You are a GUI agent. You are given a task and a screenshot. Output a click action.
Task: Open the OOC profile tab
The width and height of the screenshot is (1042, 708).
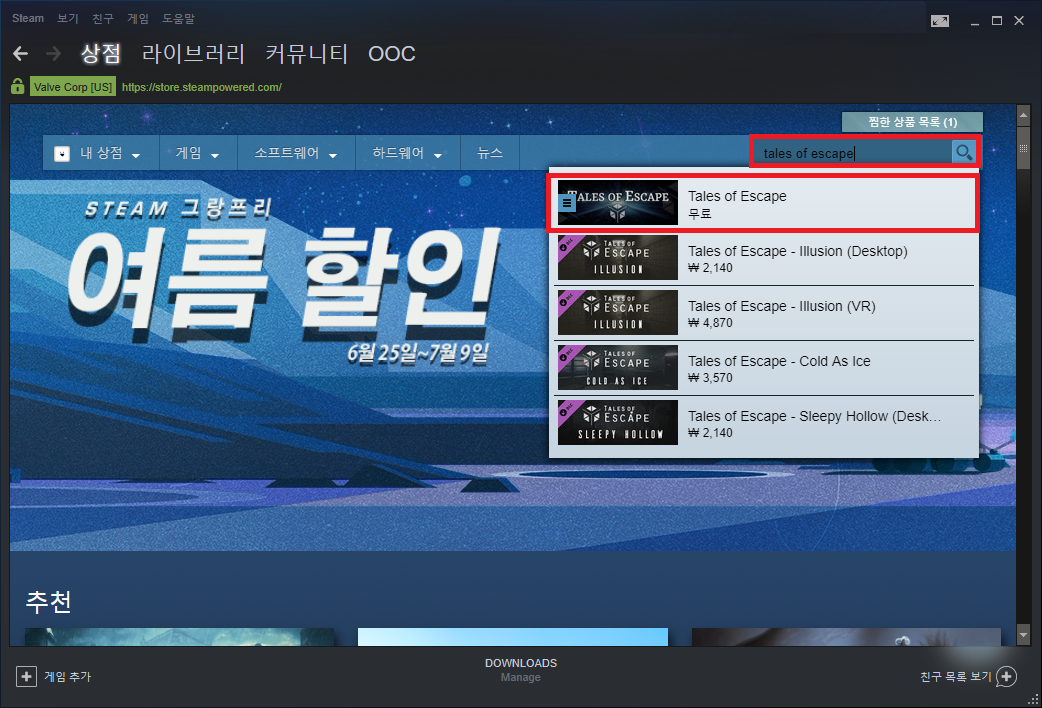[x=392, y=53]
